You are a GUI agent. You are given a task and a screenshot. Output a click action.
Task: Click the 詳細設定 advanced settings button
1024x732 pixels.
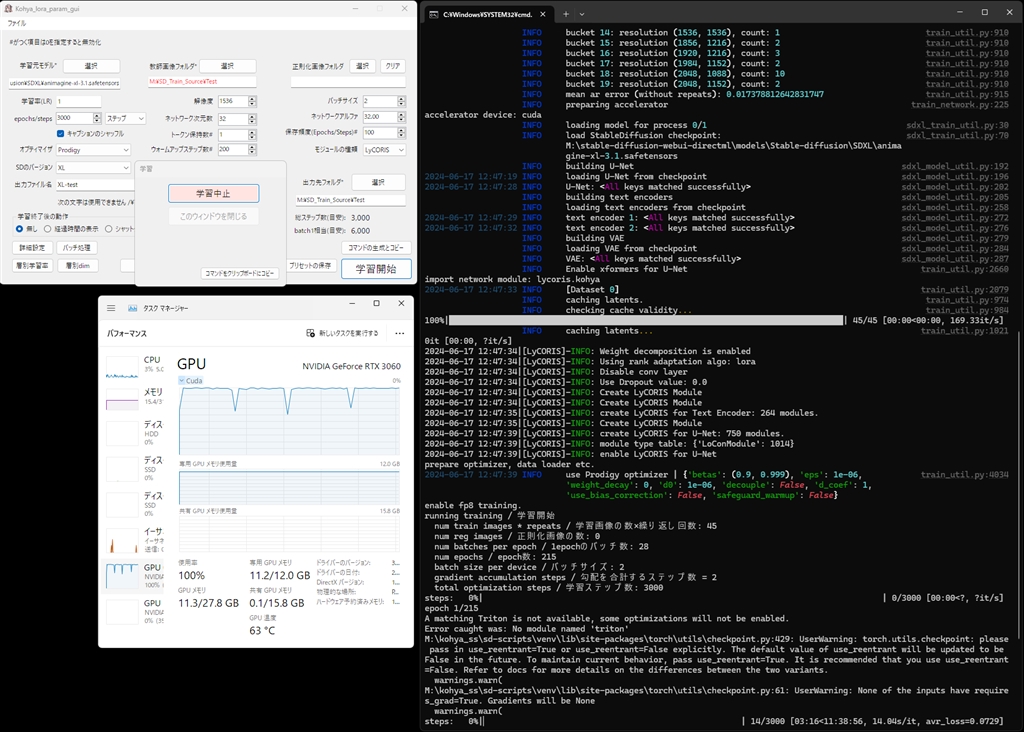click(x=32, y=247)
